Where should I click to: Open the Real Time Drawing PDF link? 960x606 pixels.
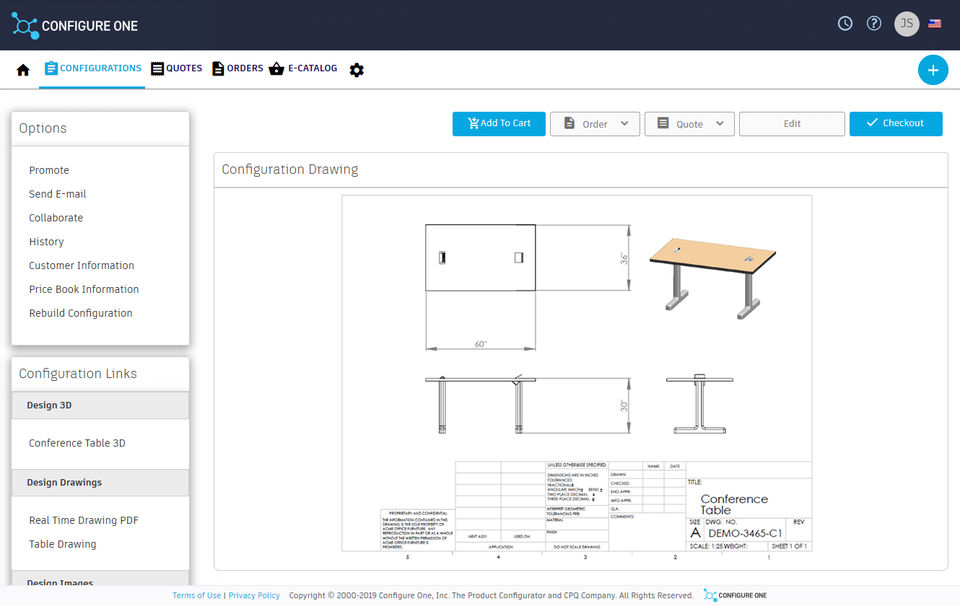[x=84, y=520]
